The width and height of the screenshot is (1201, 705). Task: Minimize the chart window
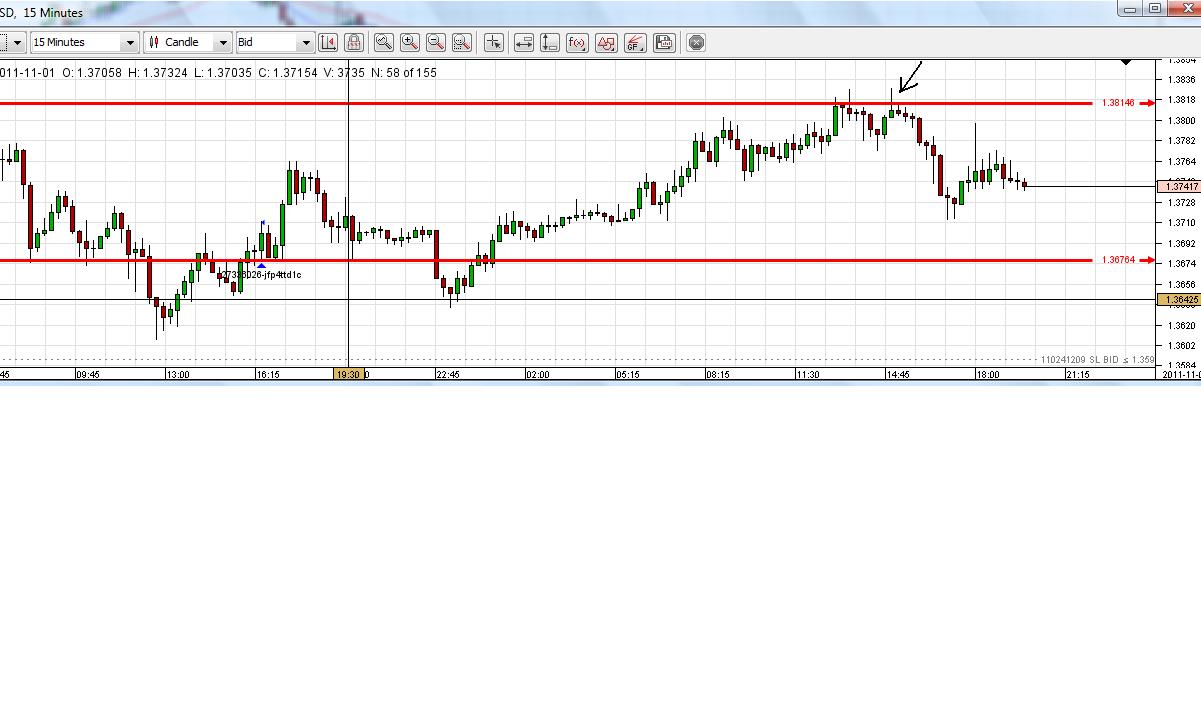(1130, 9)
